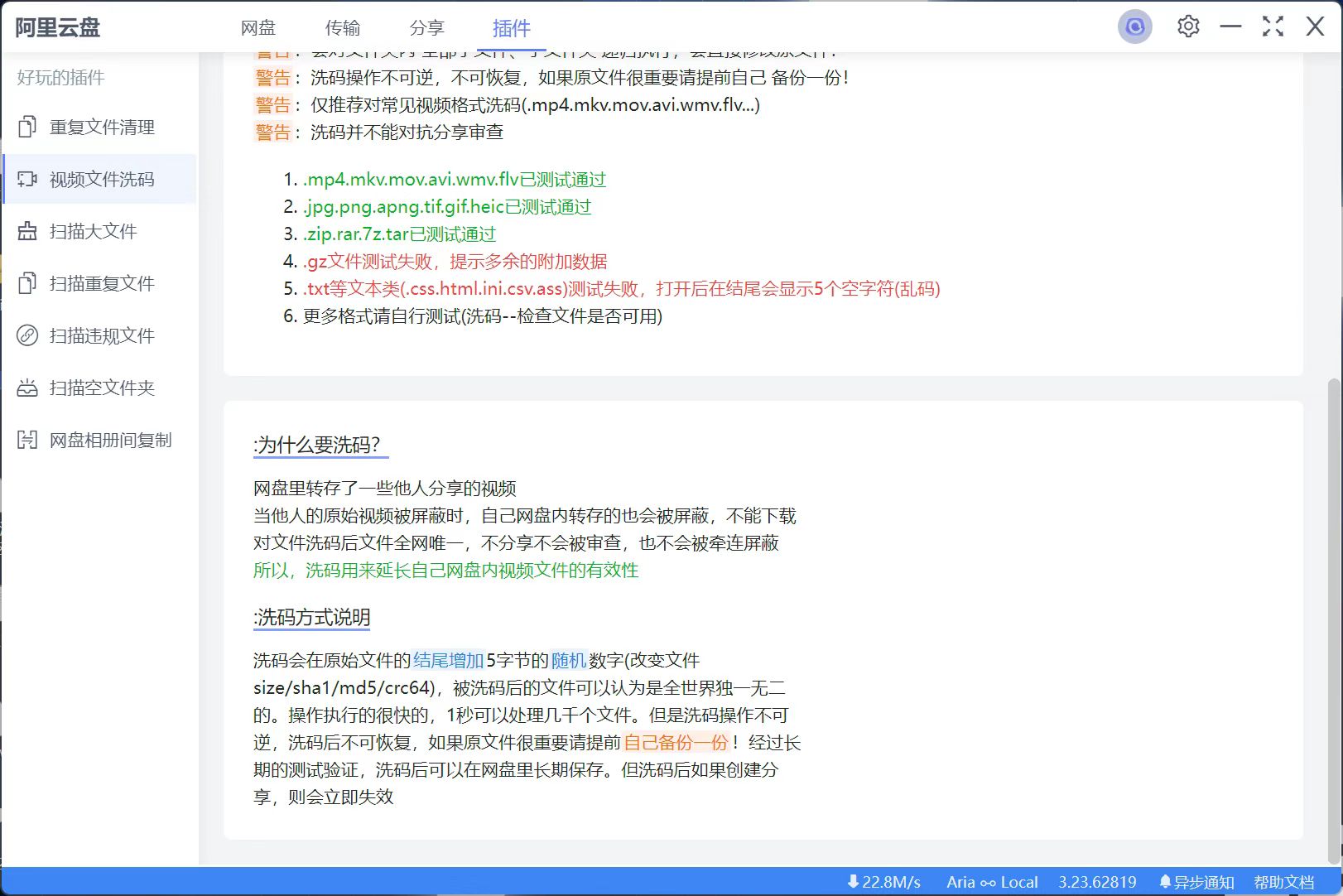Click the .mp4.mkv.mov.avi.wmv.flv已测试通过 line
The width and height of the screenshot is (1343, 896).
455,180
